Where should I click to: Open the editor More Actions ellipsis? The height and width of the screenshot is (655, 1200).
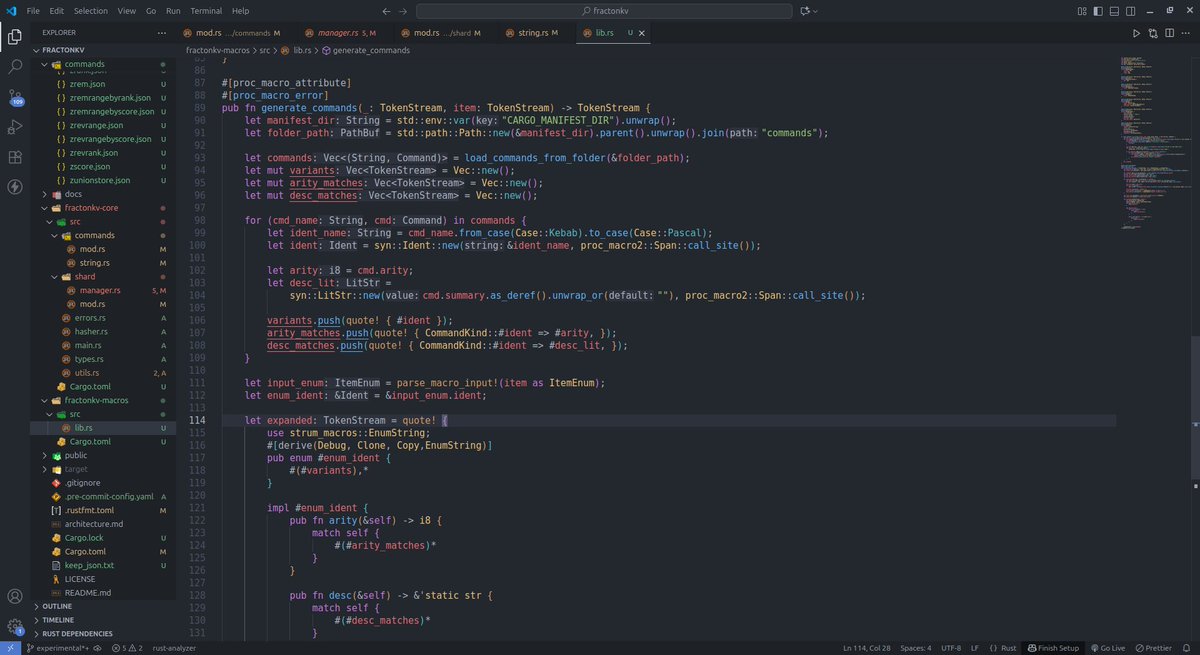[1184, 33]
